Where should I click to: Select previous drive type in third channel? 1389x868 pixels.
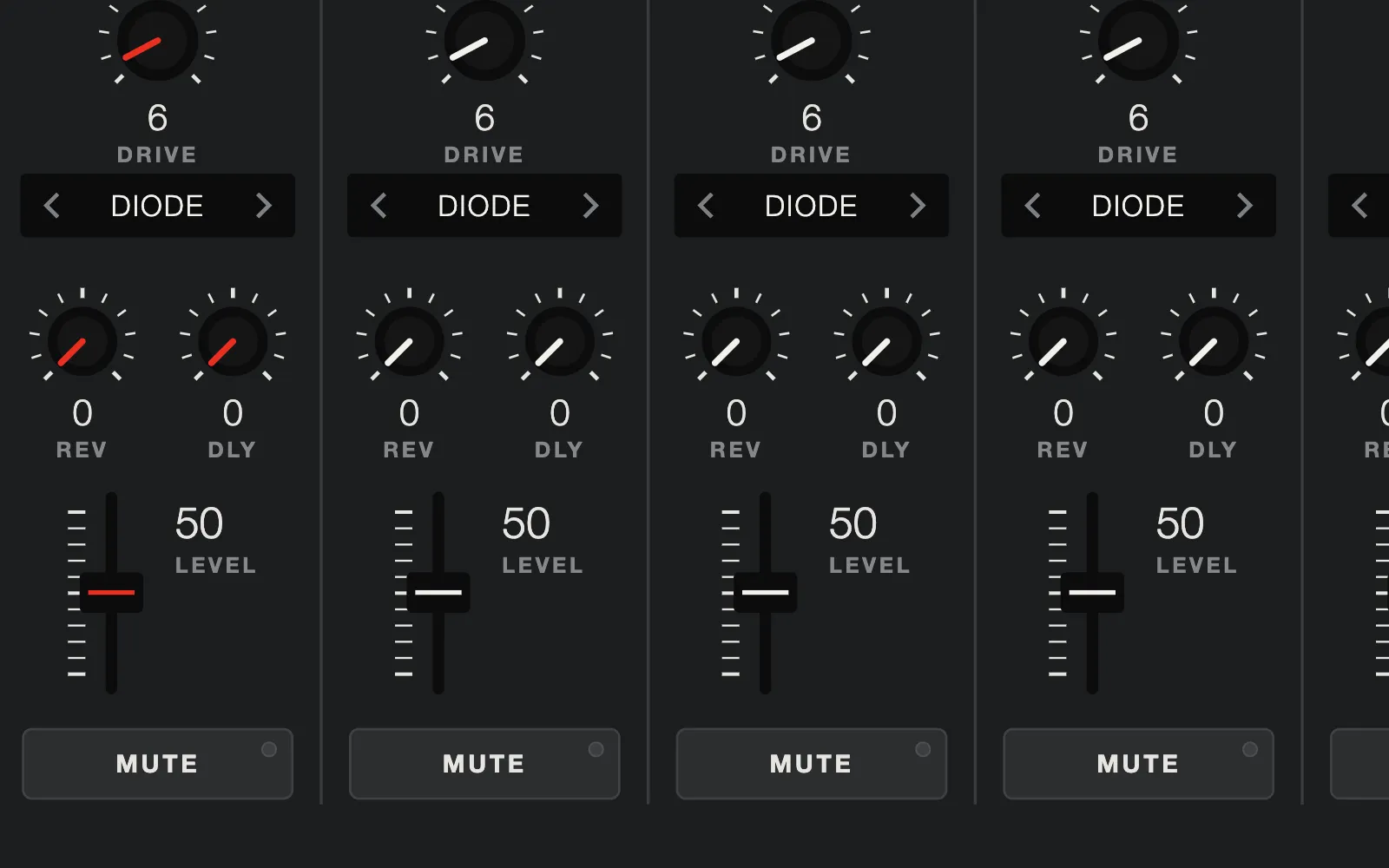(706, 206)
